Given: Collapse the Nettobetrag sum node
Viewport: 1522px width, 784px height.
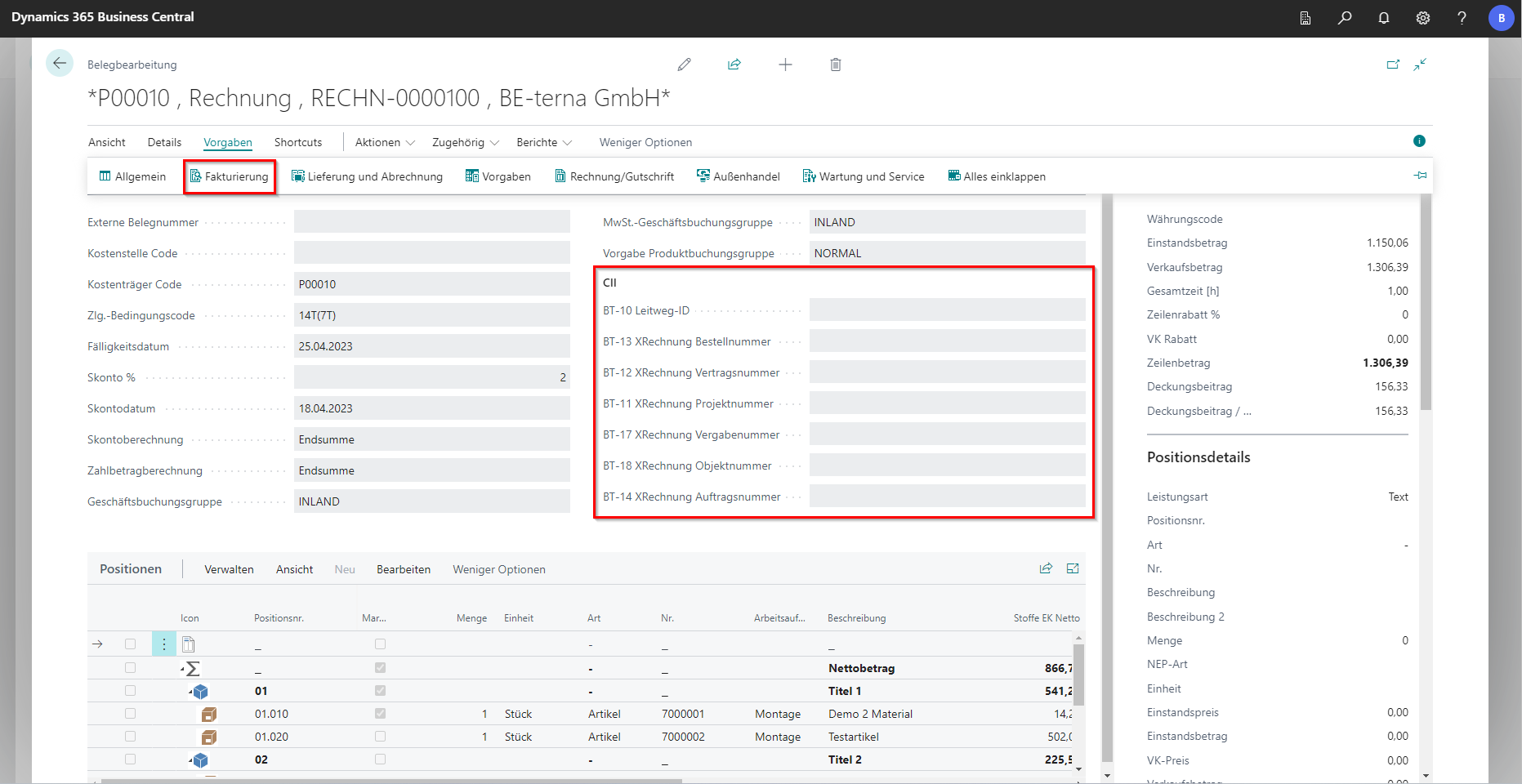Looking at the screenshot, I should 183,669.
